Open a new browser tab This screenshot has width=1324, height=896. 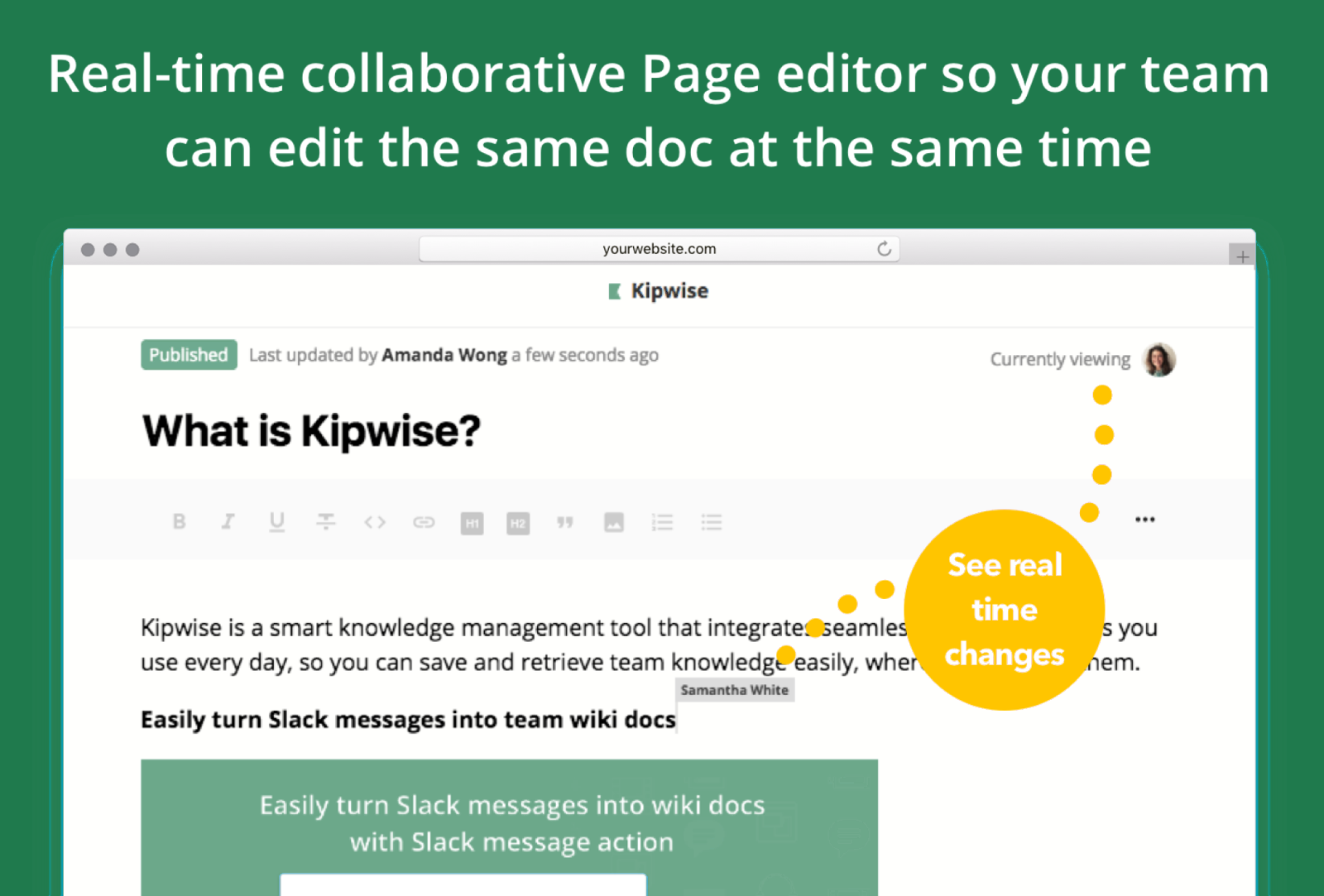(x=1242, y=256)
